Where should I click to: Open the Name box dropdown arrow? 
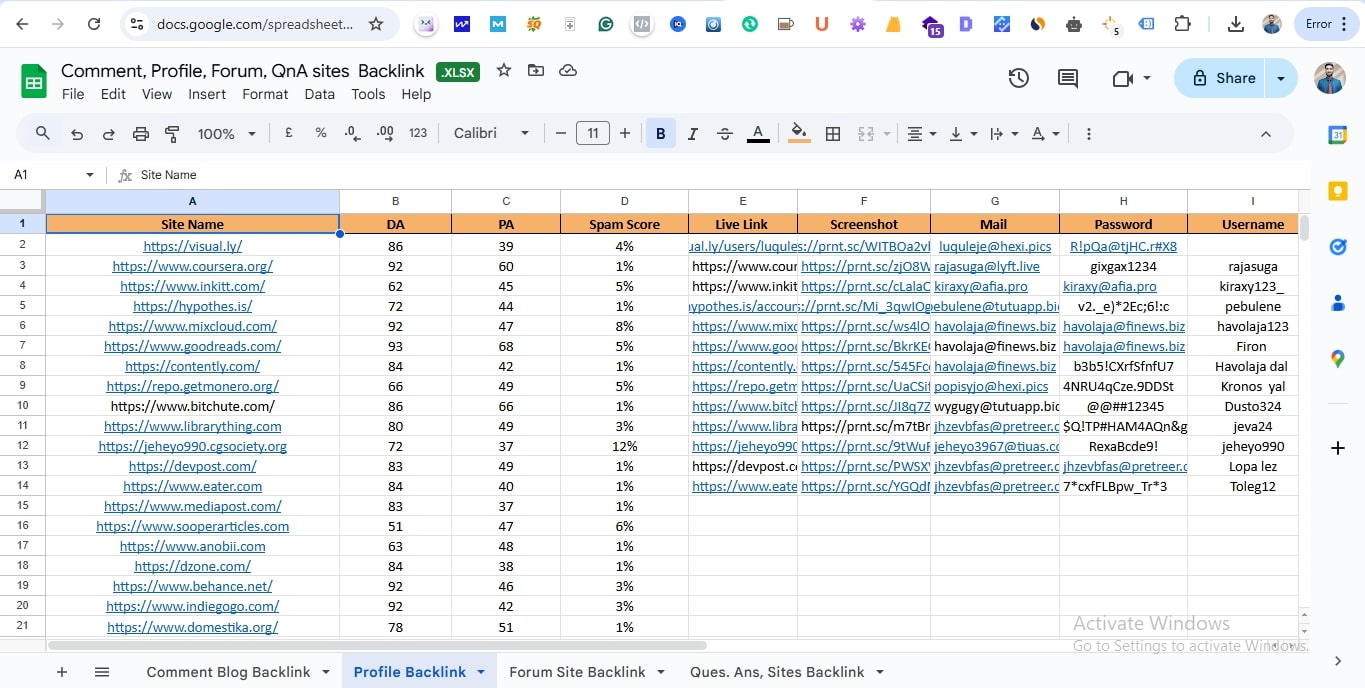point(90,175)
